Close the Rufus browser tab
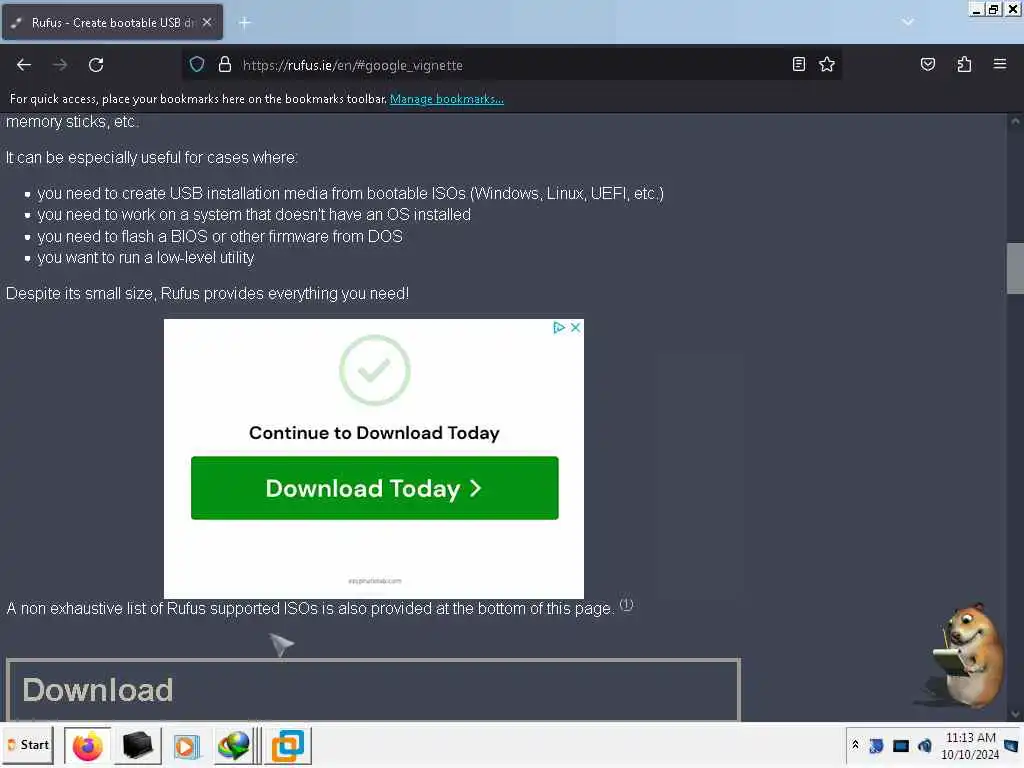Screen dimensions: 1024x768 click(207, 22)
